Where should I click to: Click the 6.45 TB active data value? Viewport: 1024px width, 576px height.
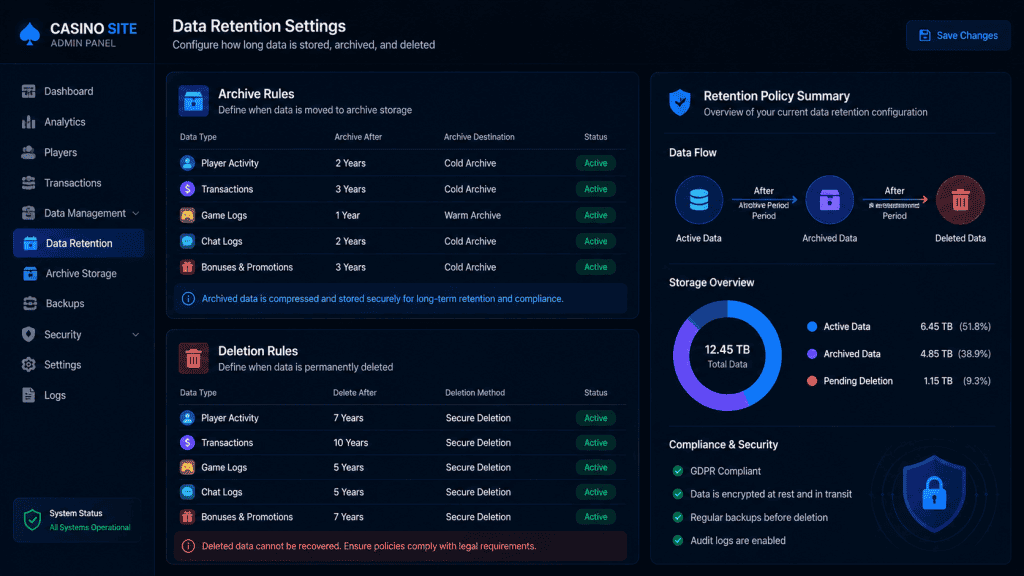[936, 327]
